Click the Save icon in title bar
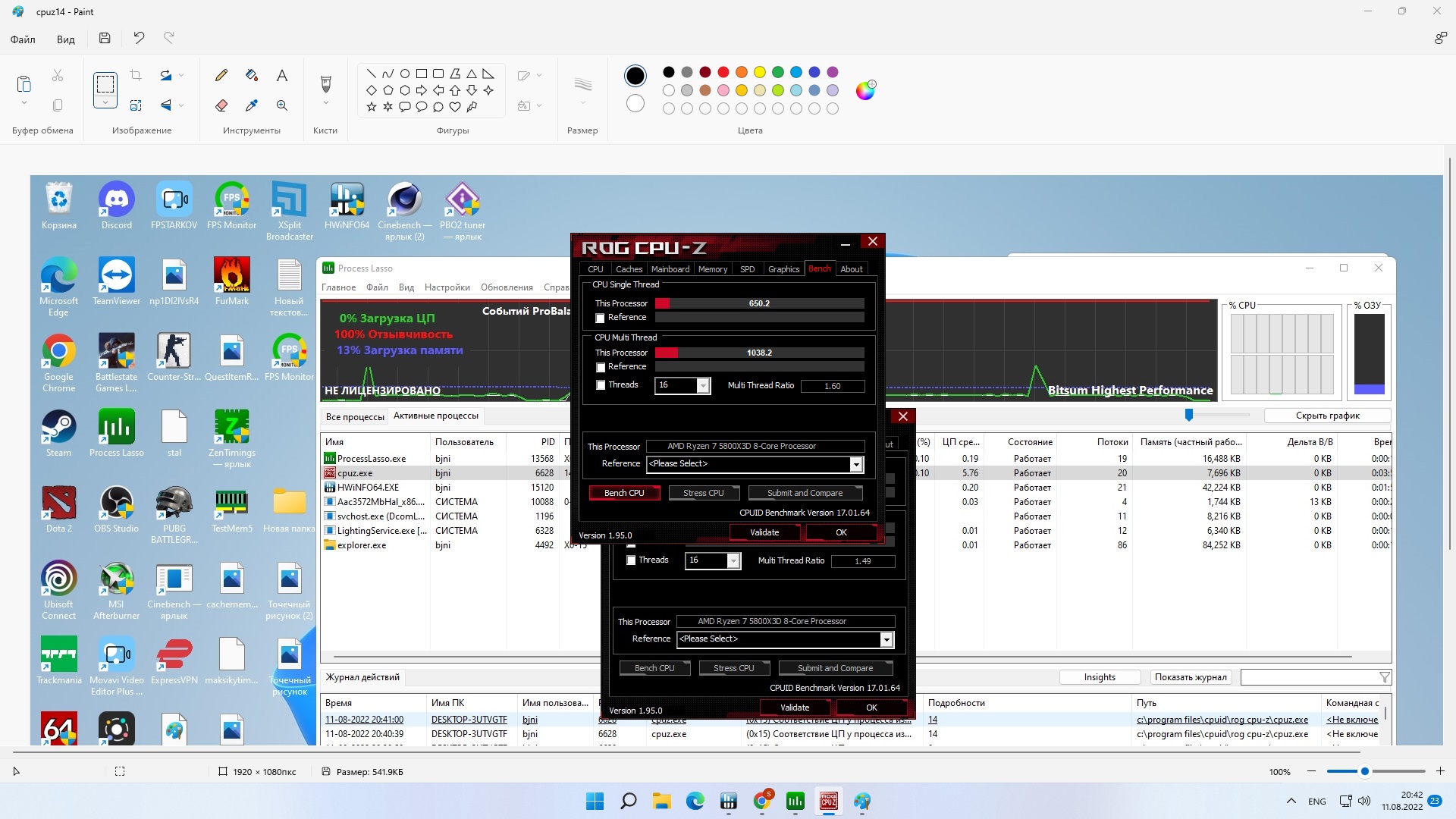Screen dimensions: 1456x819 (x=105, y=38)
